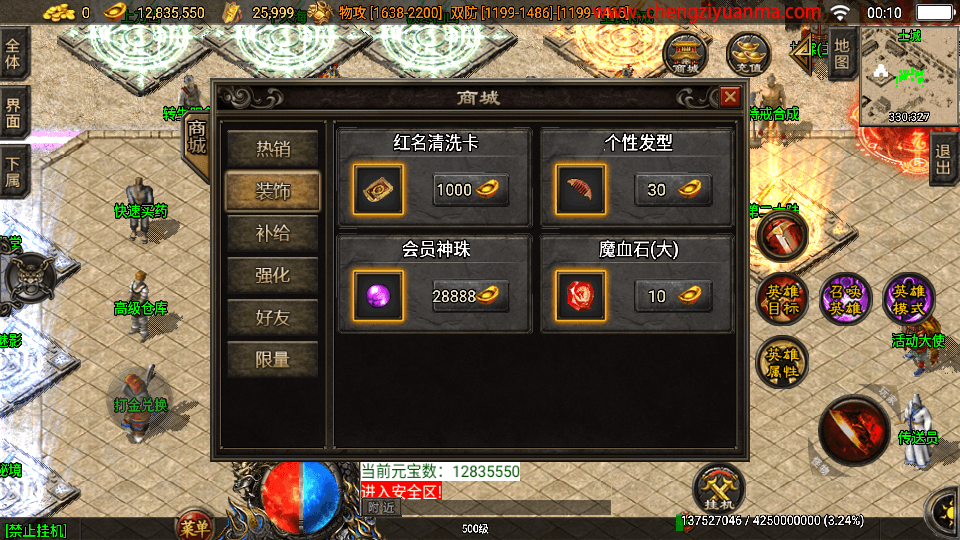This screenshot has width=960, height=540.
Task: Open the 商城 shop icon at top
Action: point(685,55)
